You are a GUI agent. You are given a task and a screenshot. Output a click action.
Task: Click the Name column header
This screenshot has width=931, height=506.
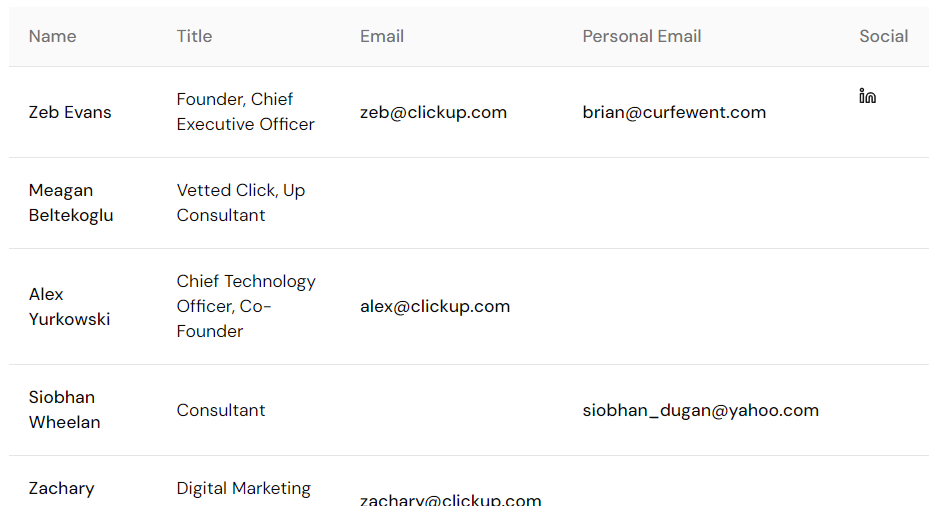pos(52,36)
